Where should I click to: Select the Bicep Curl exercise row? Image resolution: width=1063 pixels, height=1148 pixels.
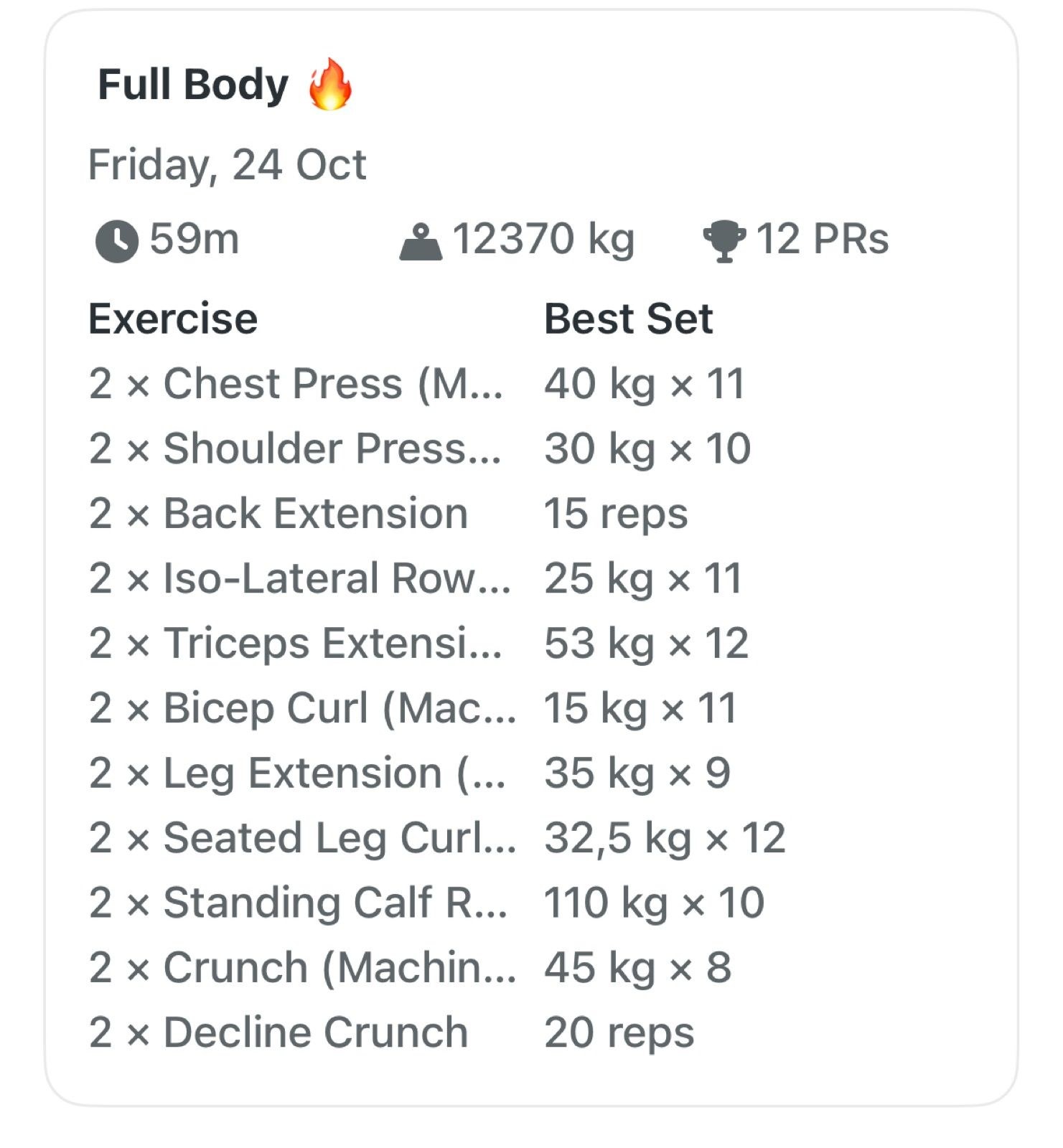point(302,709)
